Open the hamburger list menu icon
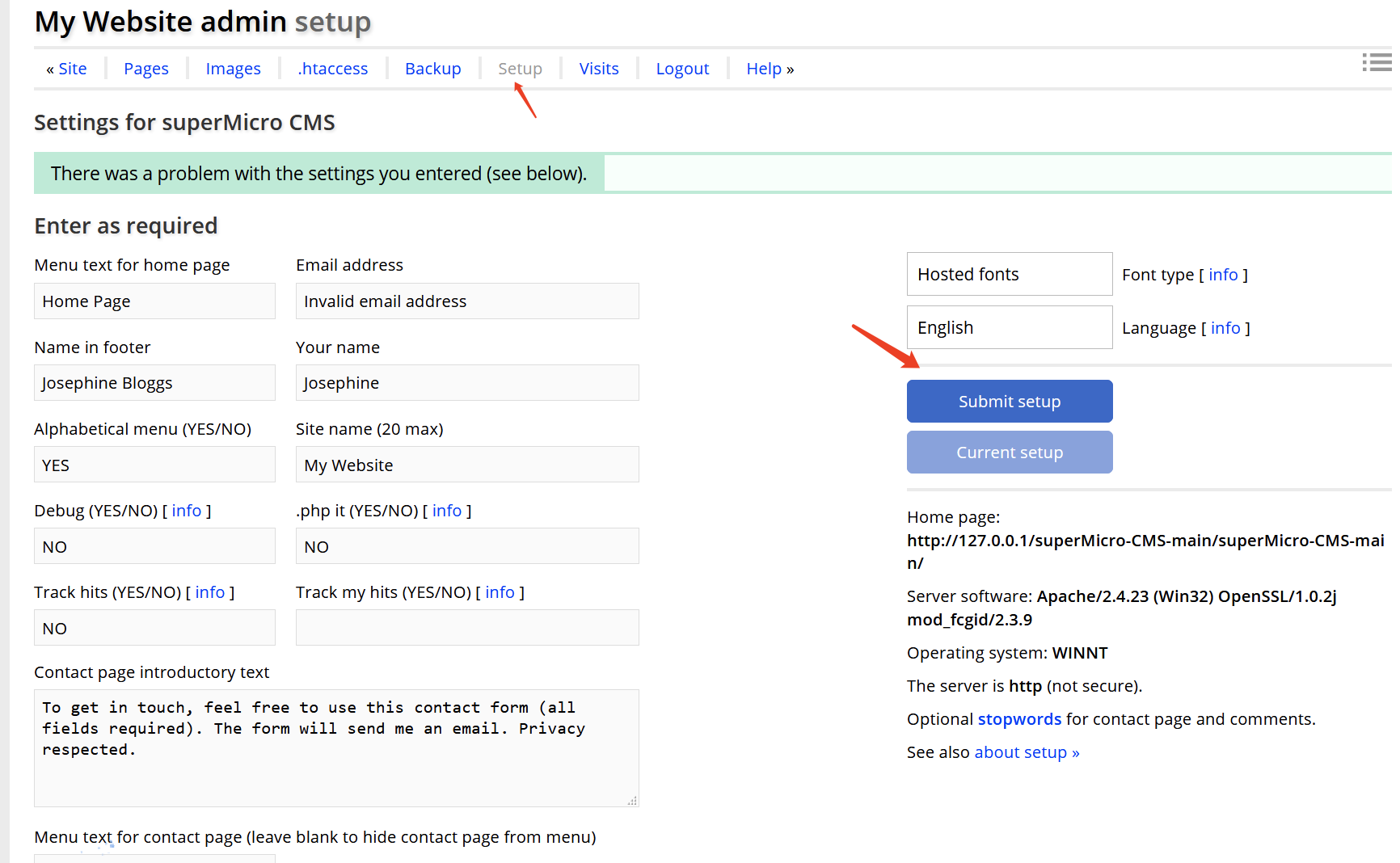This screenshot has width=1400, height=863. 1377,62
